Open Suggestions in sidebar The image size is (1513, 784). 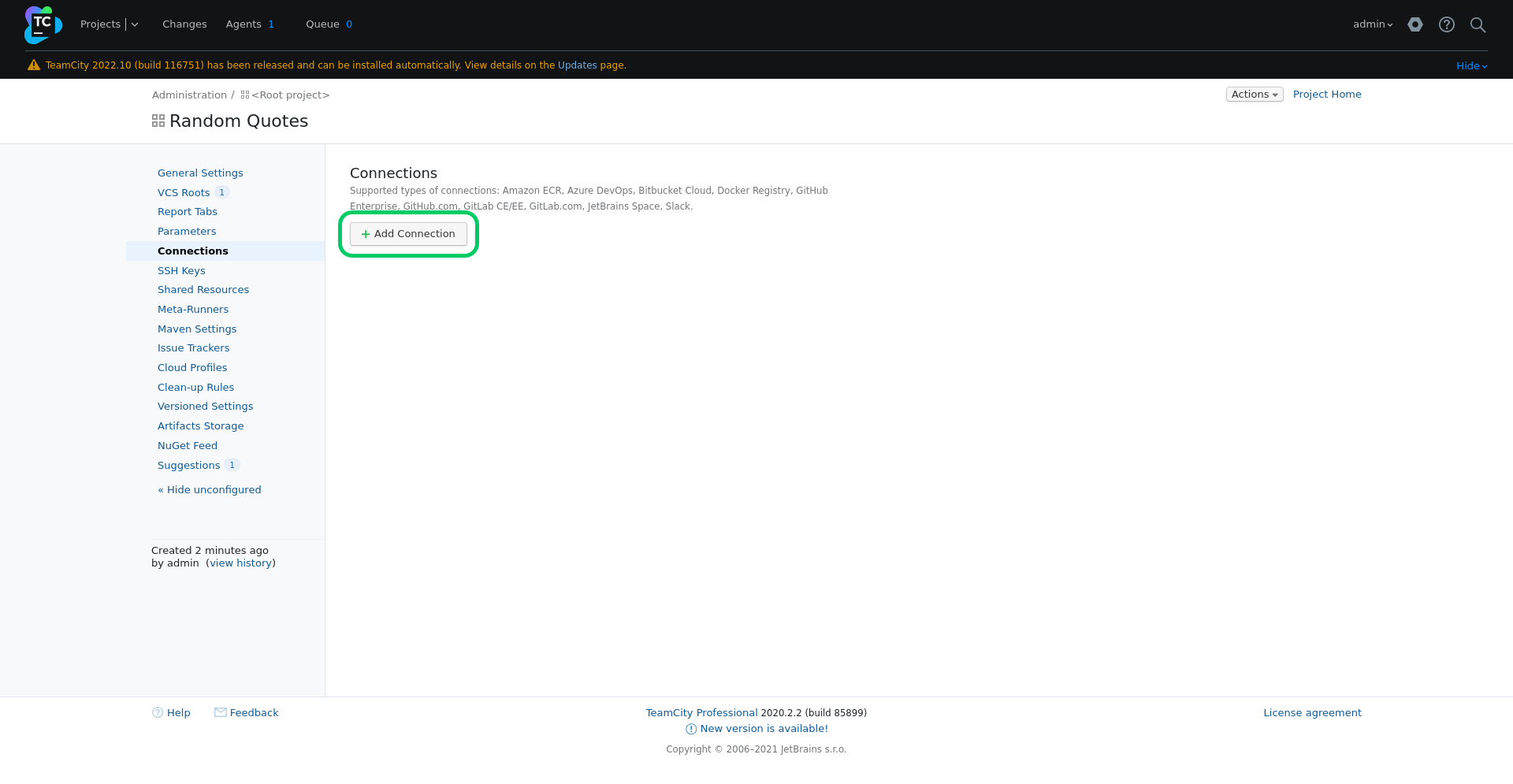[x=189, y=466]
